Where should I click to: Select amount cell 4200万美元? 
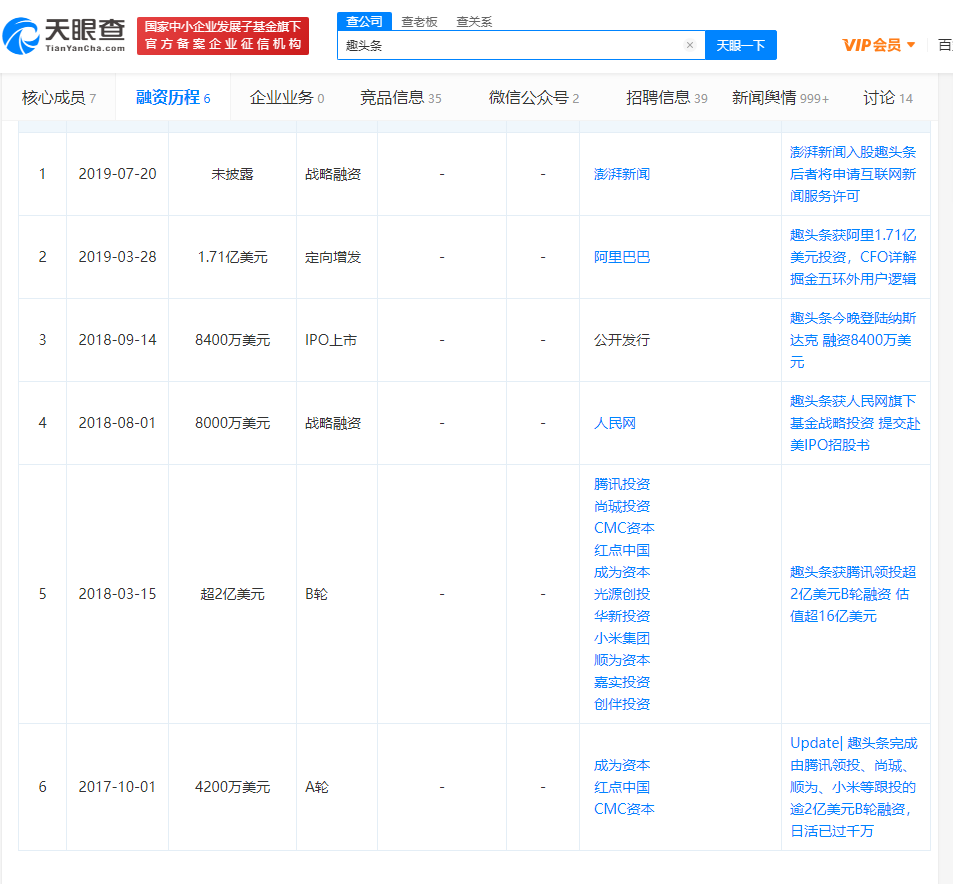[x=232, y=787]
